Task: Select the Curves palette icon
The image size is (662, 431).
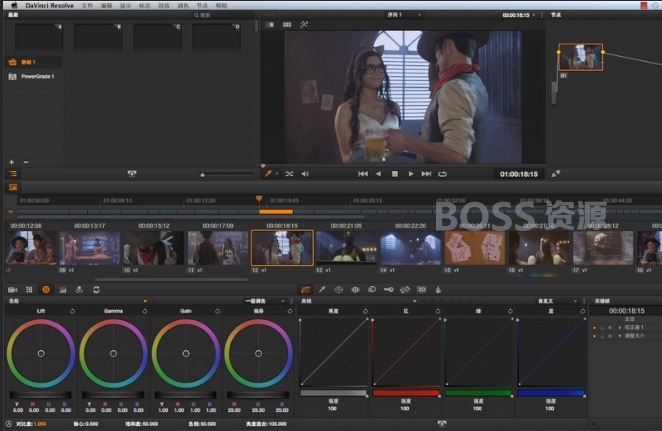Action: tap(305, 290)
